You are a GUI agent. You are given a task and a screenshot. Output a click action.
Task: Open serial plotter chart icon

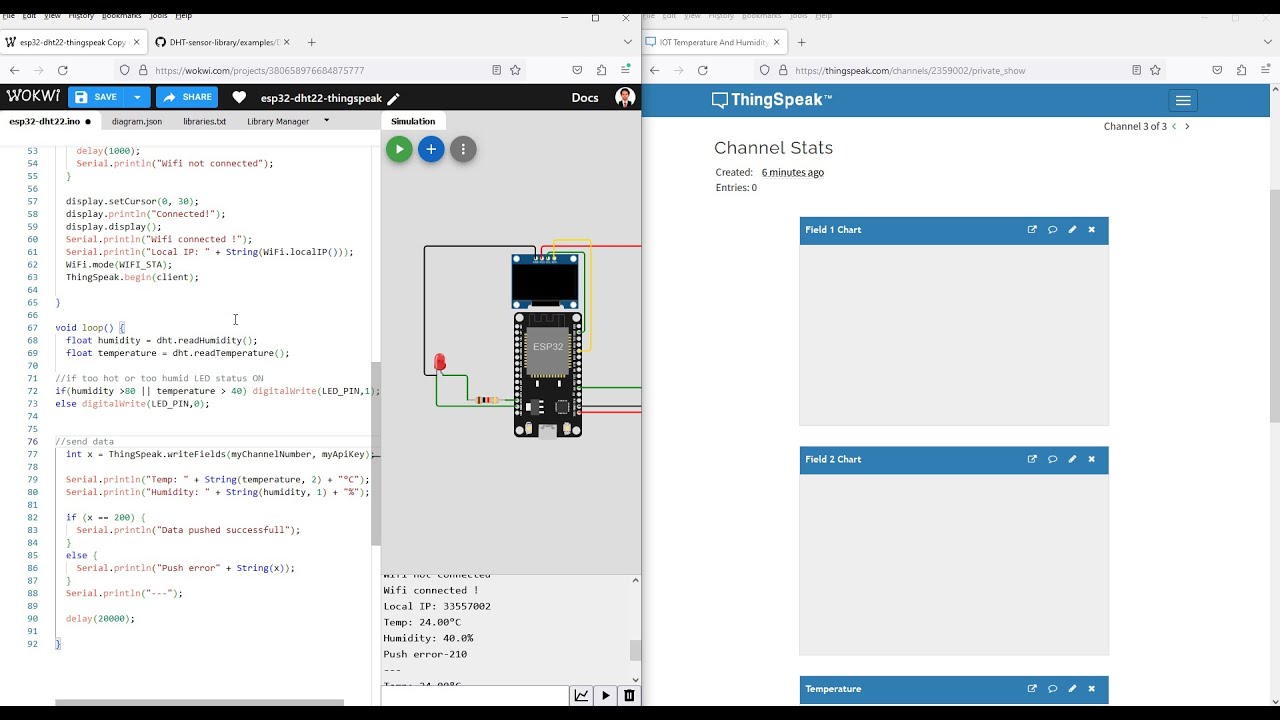pyautogui.click(x=581, y=696)
